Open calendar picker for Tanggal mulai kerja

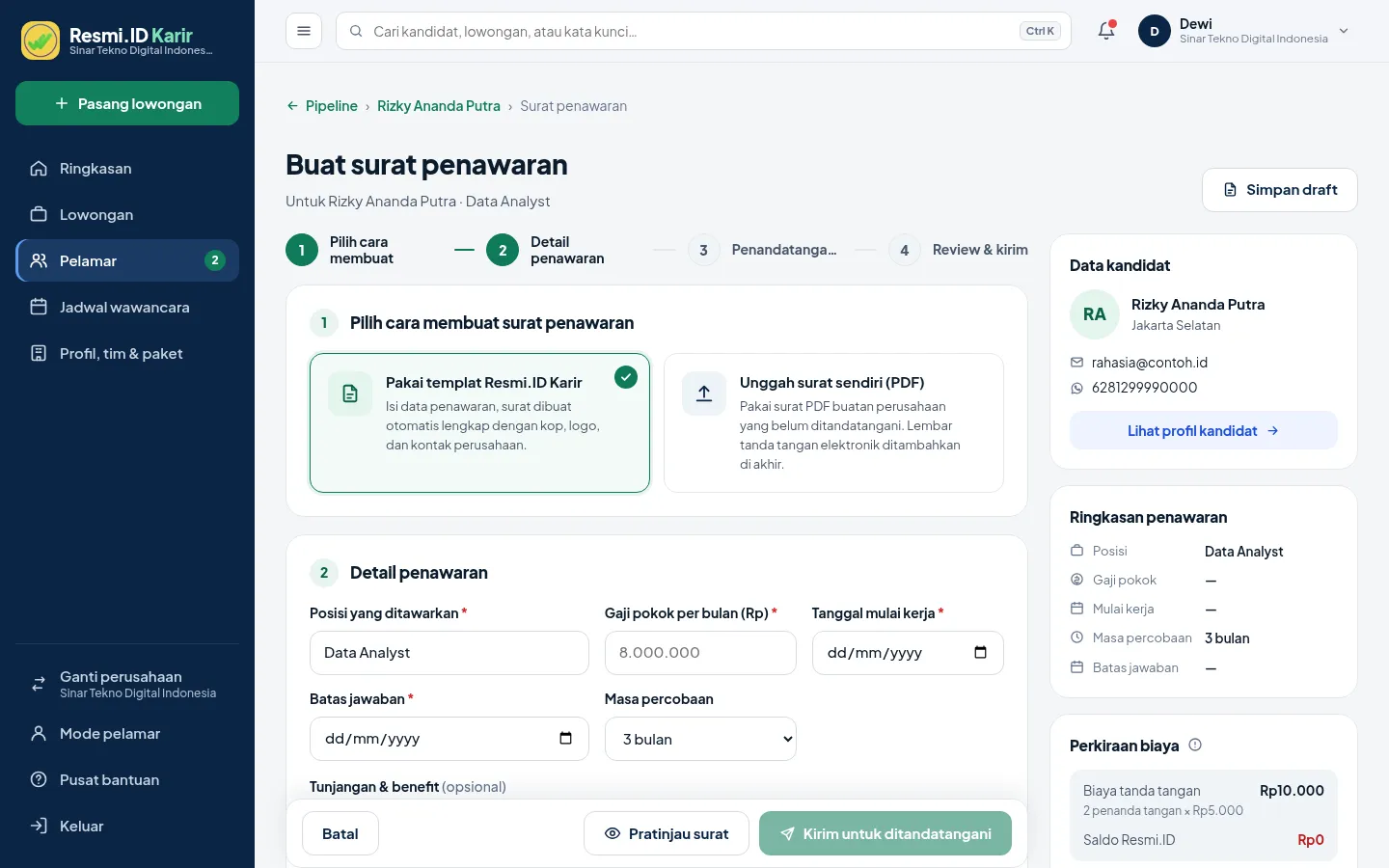point(980,653)
